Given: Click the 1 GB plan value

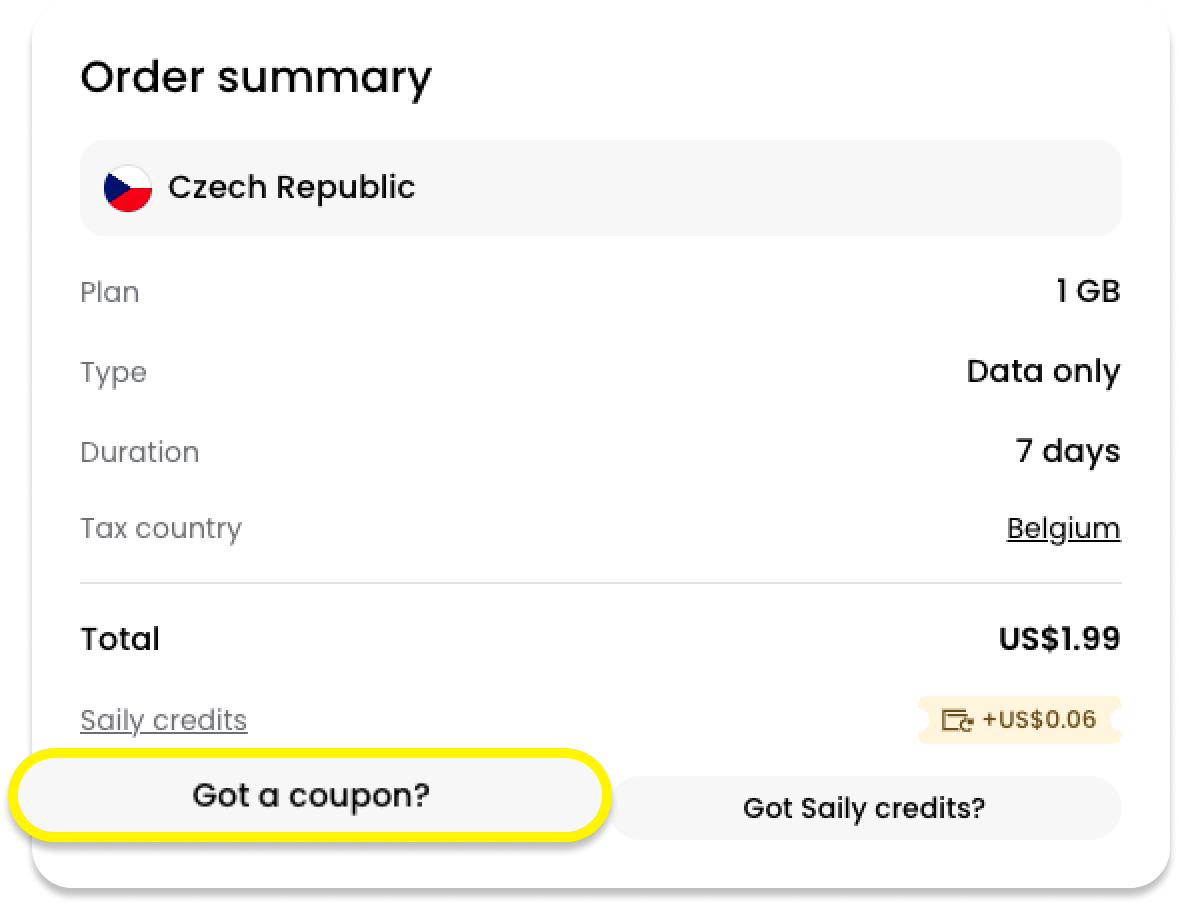Looking at the screenshot, I should coord(1087,291).
